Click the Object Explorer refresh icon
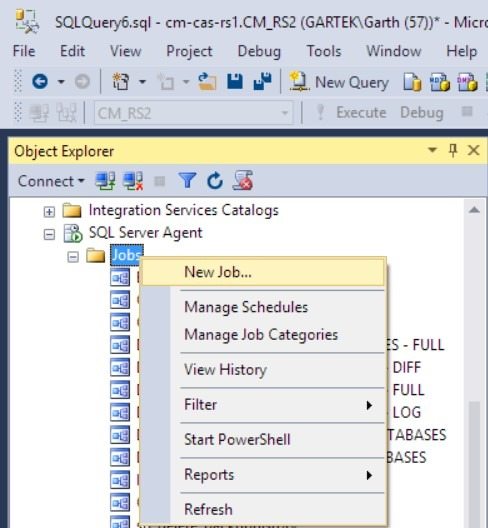 (215, 180)
